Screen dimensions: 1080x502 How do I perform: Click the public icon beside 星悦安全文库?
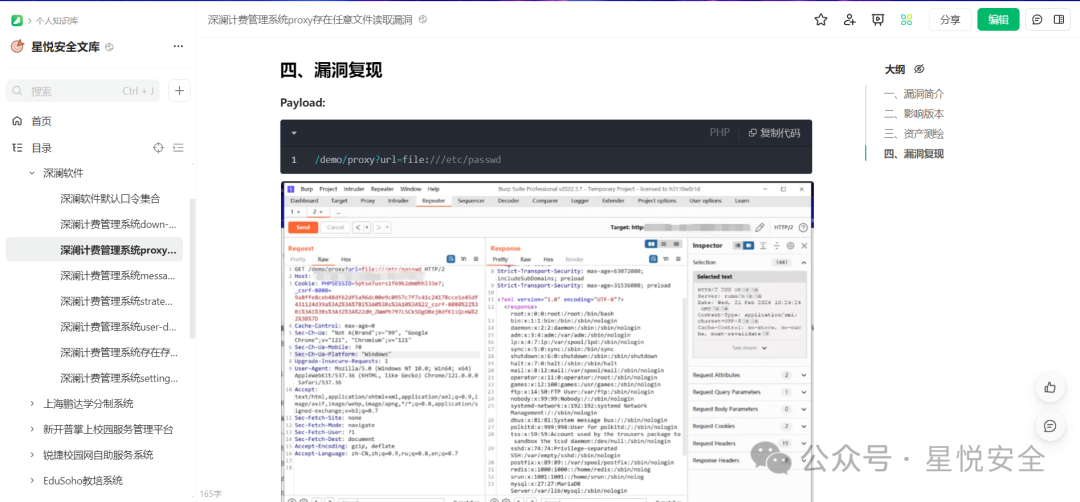click(x=109, y=47)
